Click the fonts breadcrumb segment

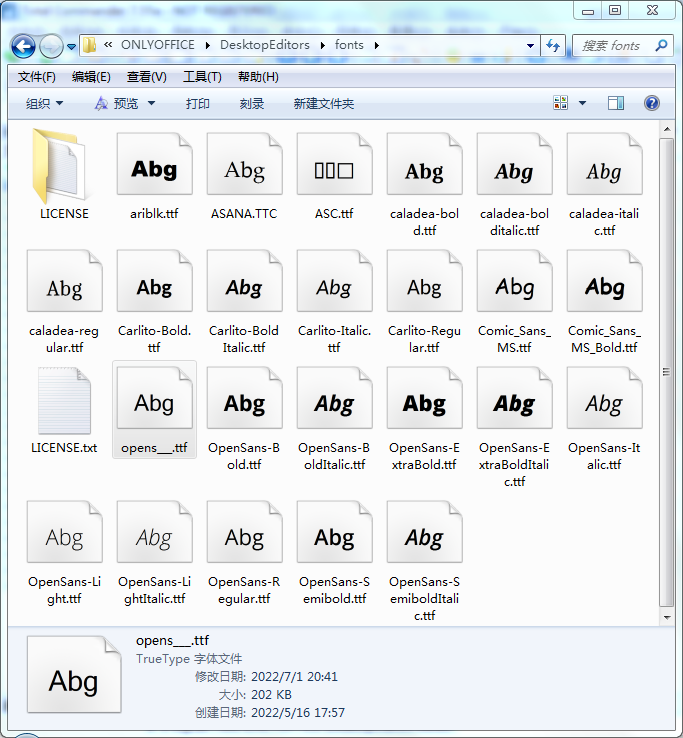[349, 45]
